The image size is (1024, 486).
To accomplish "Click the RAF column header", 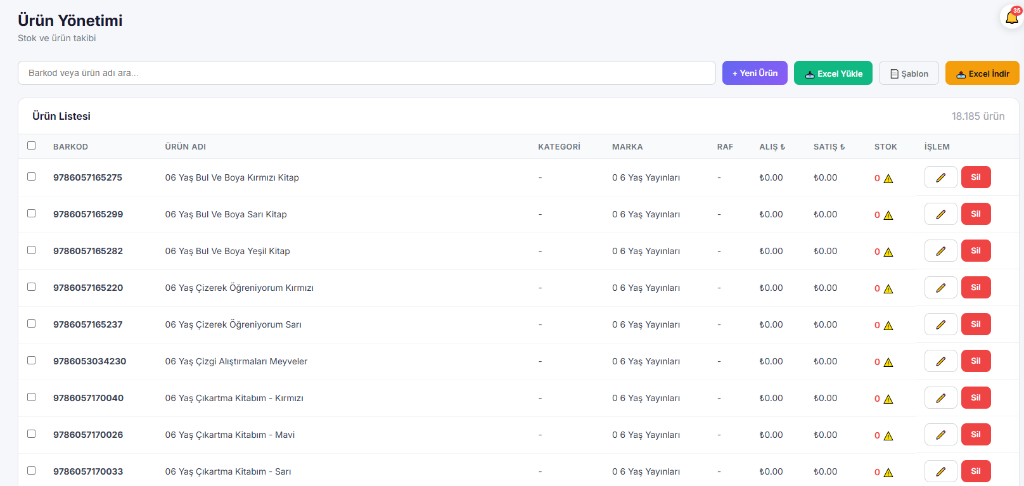I will pos(725,147).
